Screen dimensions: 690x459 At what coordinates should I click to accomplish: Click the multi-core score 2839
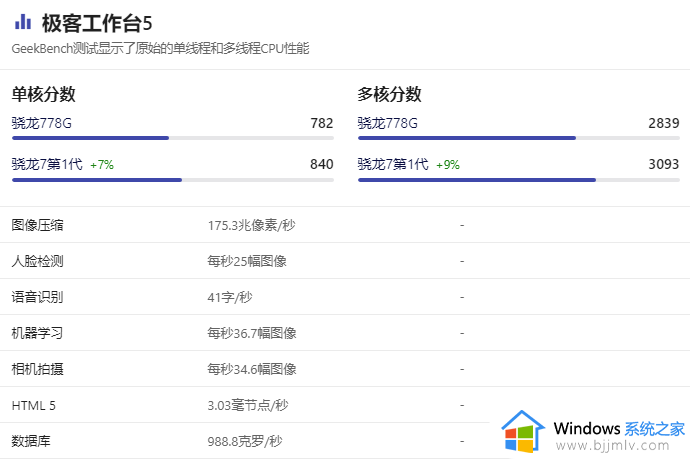(x=664, y=123)
